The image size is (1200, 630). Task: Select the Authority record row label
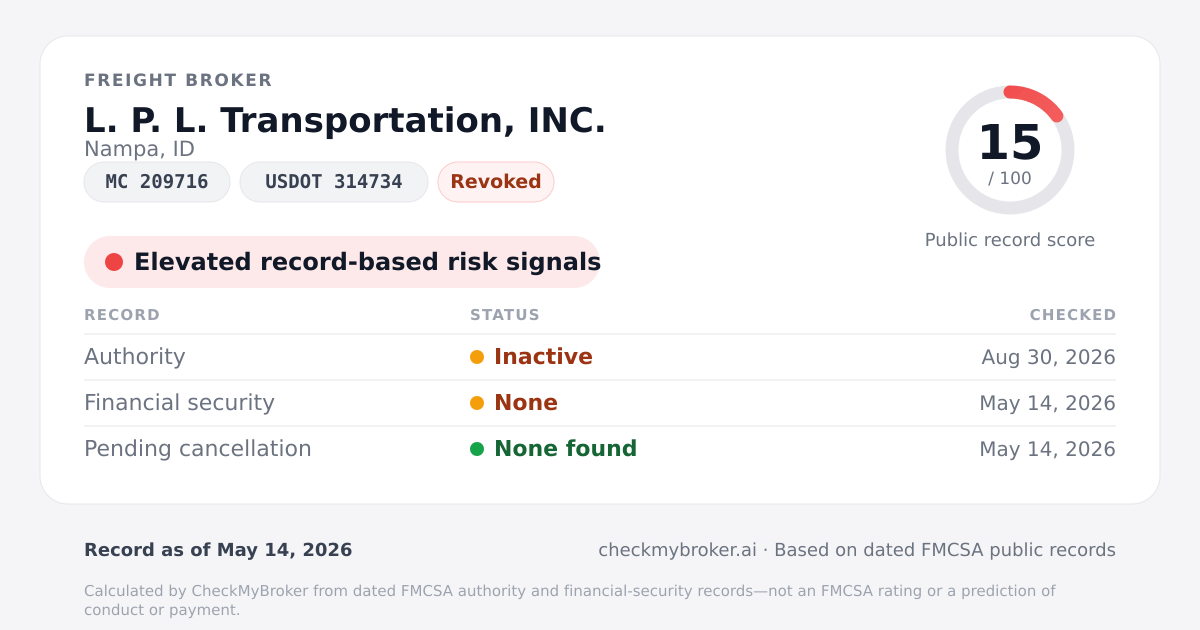point(135,357)
